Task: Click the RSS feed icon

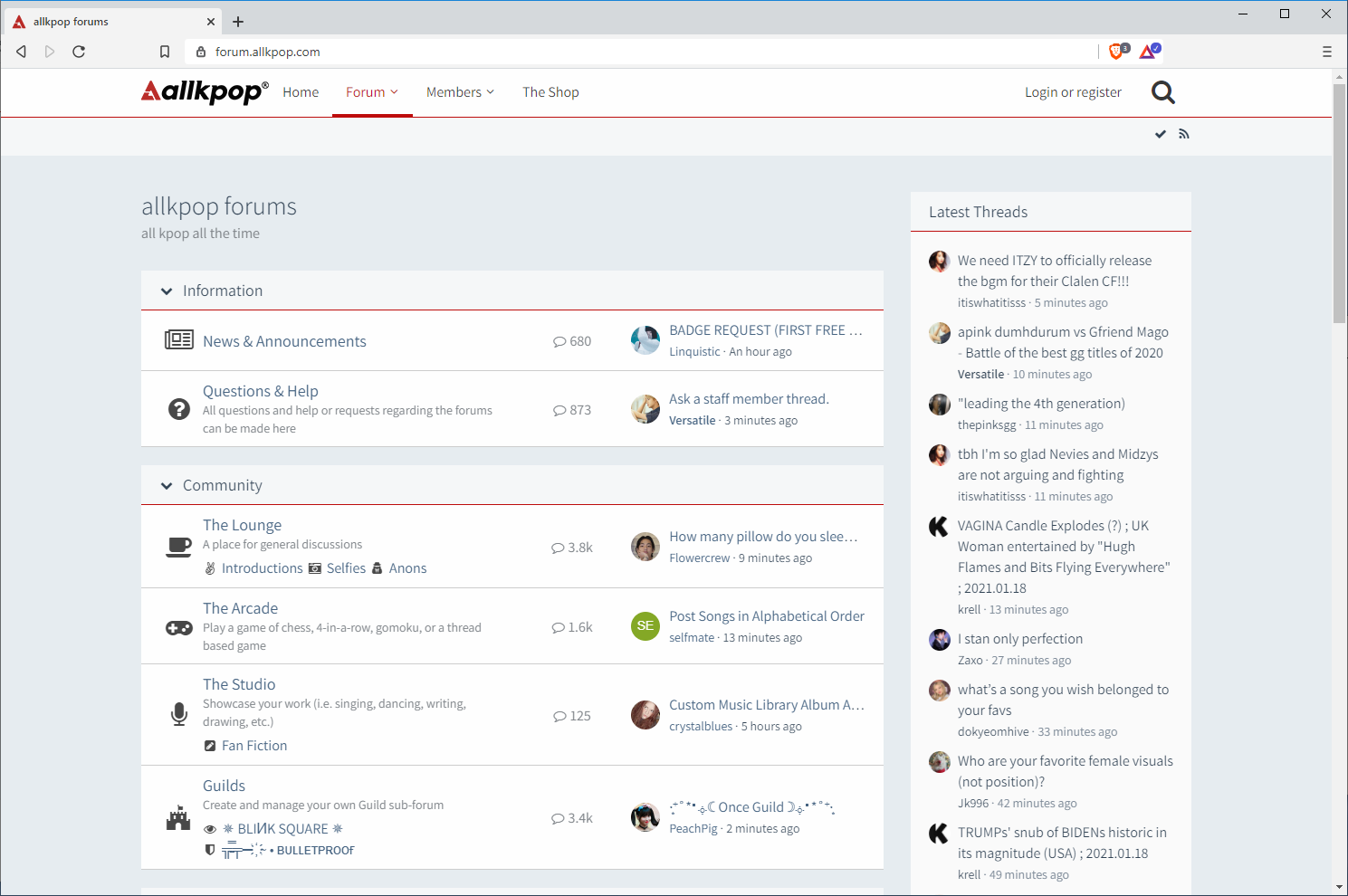Action: pyautogui.click(x=1184, y=134)
